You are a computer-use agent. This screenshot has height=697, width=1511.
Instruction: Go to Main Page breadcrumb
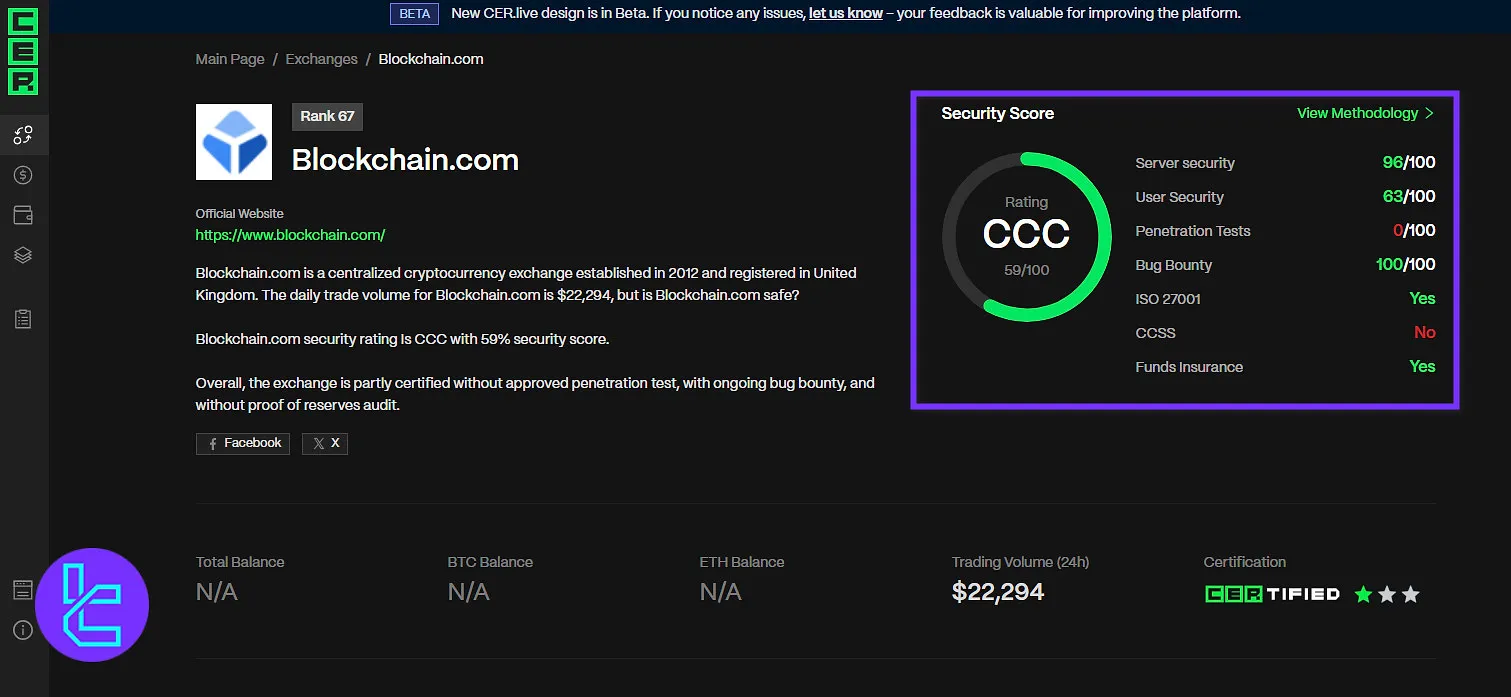click(x=230, y=59)
